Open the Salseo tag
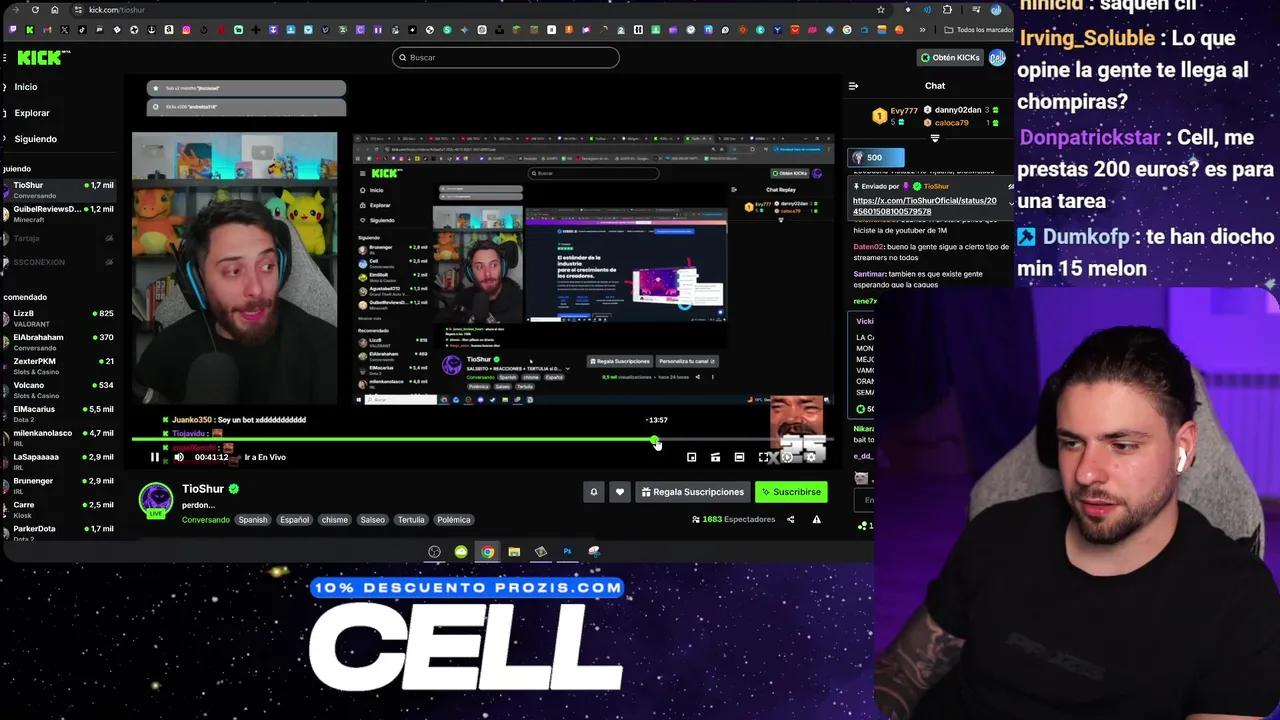Image resolution: width=1280 pixels, height=720 pixels. point(372,520)
